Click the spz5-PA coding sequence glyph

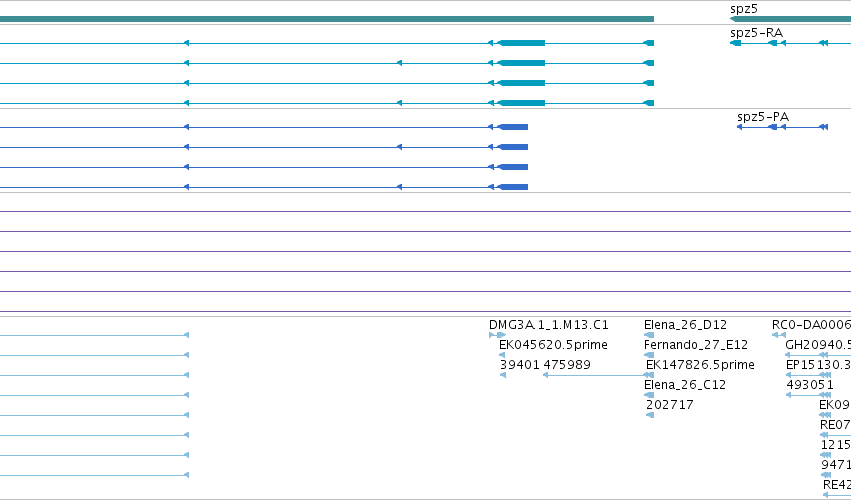[782, 127]
